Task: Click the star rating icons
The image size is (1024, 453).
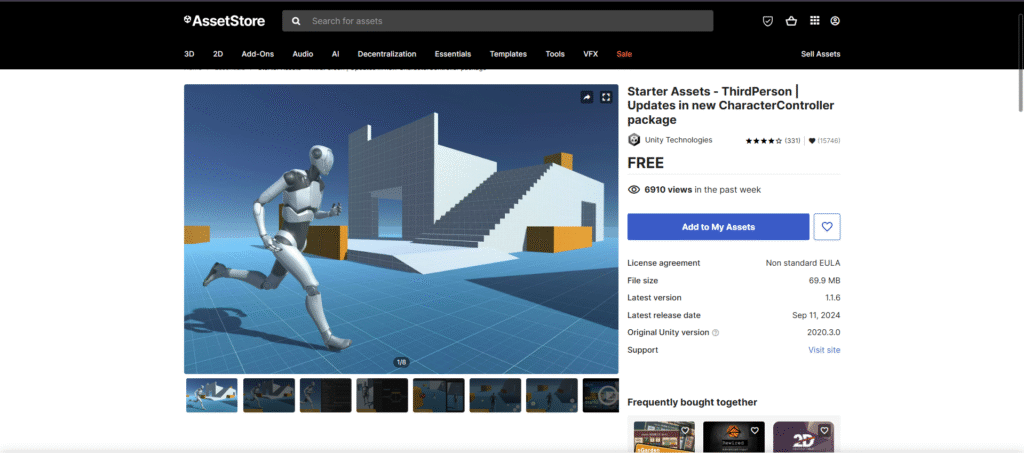Action: pos(764,140)
